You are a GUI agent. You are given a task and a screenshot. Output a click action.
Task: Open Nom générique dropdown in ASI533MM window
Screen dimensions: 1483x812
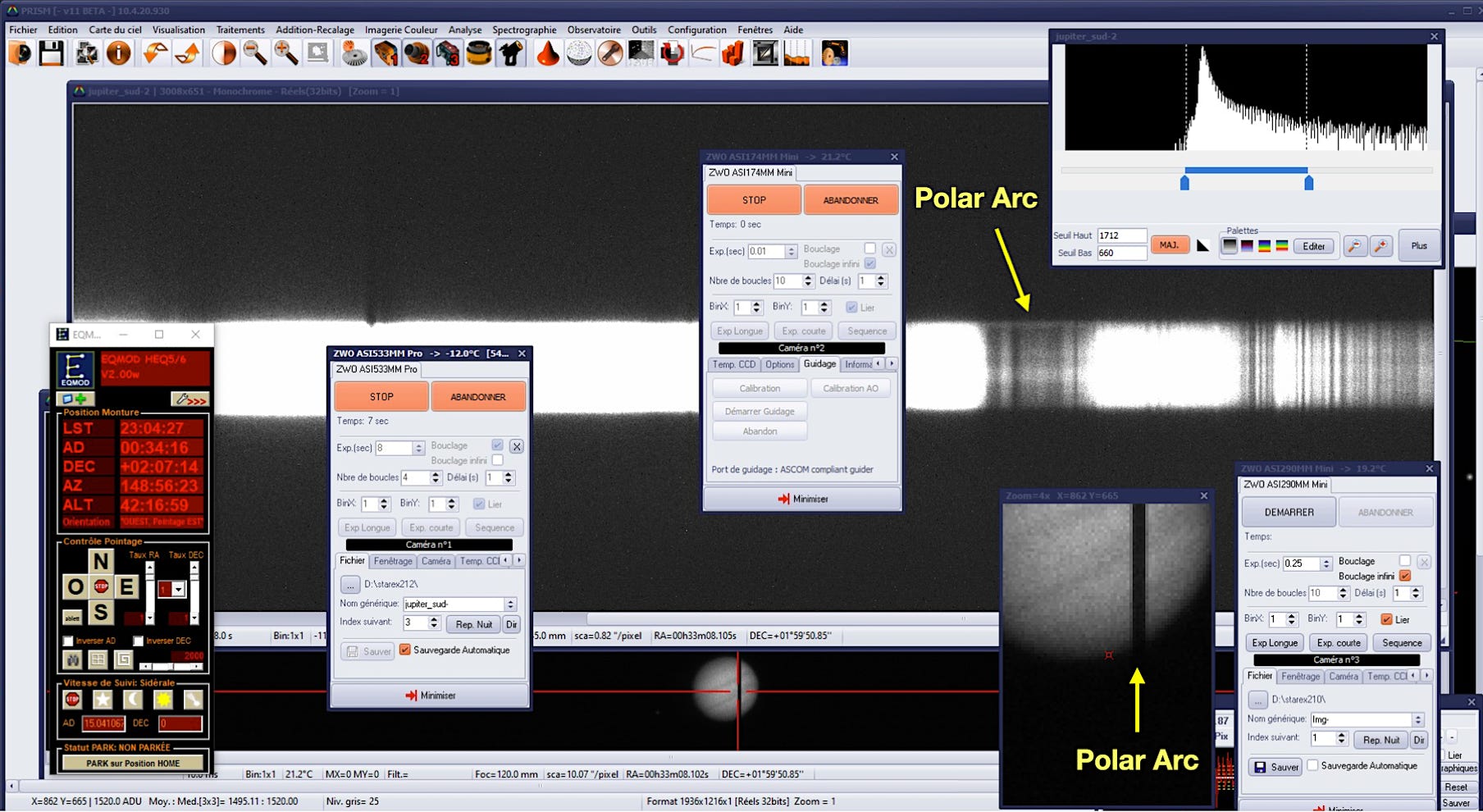point(510,604)
